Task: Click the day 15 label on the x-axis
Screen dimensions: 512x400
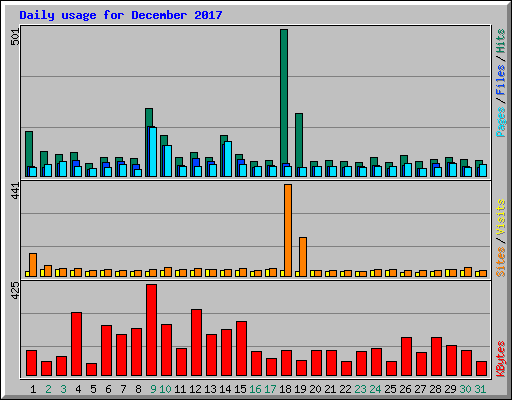Action: (x=240, y=389)
